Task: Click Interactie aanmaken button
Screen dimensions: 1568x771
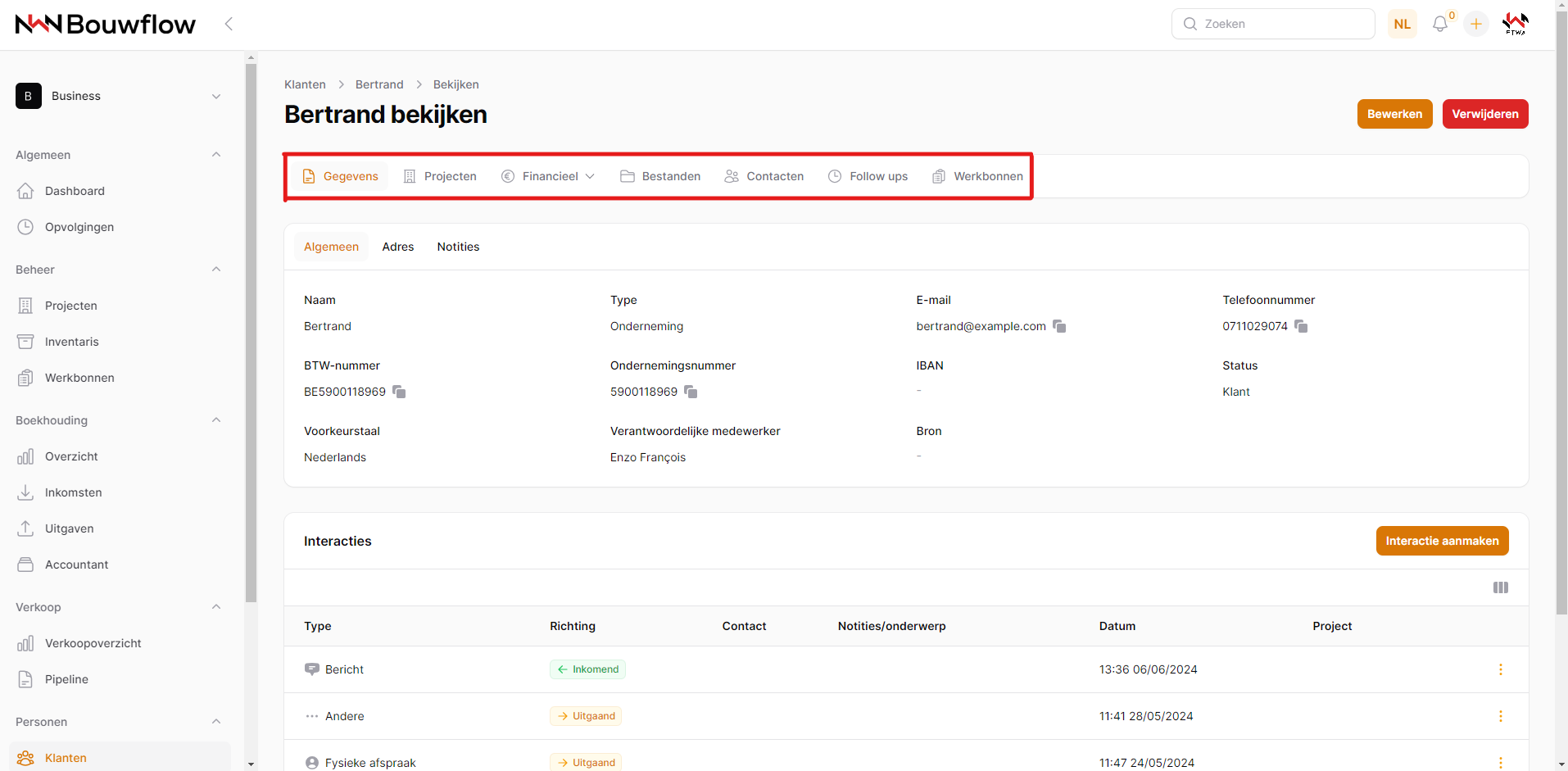Action: tap(1441, 541)
